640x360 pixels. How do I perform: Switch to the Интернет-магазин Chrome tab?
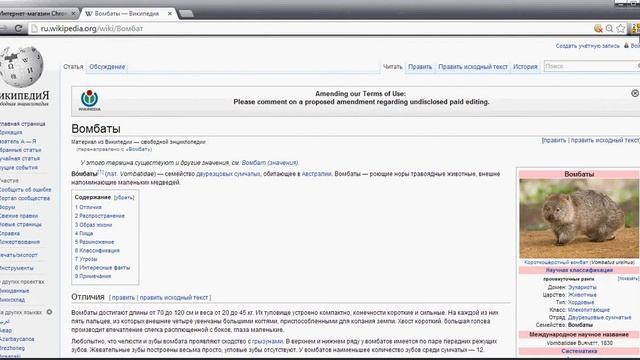coord(35,13)
